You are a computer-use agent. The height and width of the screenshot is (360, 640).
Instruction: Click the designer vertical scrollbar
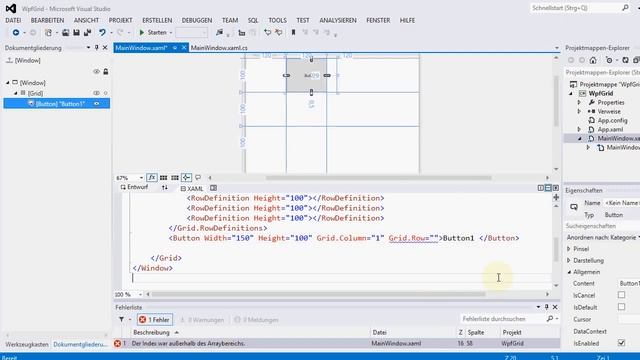[x=556, y=101]
